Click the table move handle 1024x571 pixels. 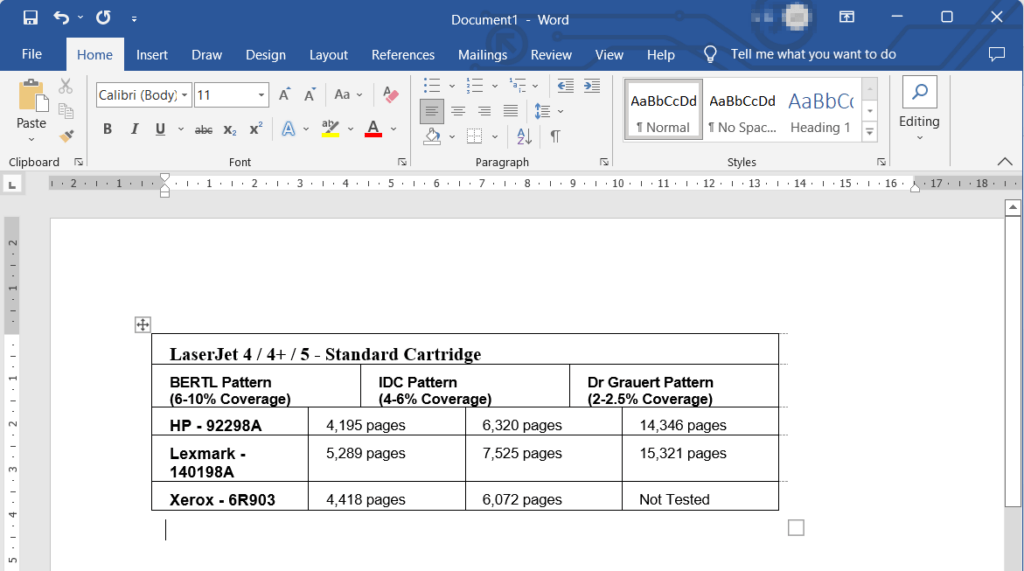coord(142,324)
